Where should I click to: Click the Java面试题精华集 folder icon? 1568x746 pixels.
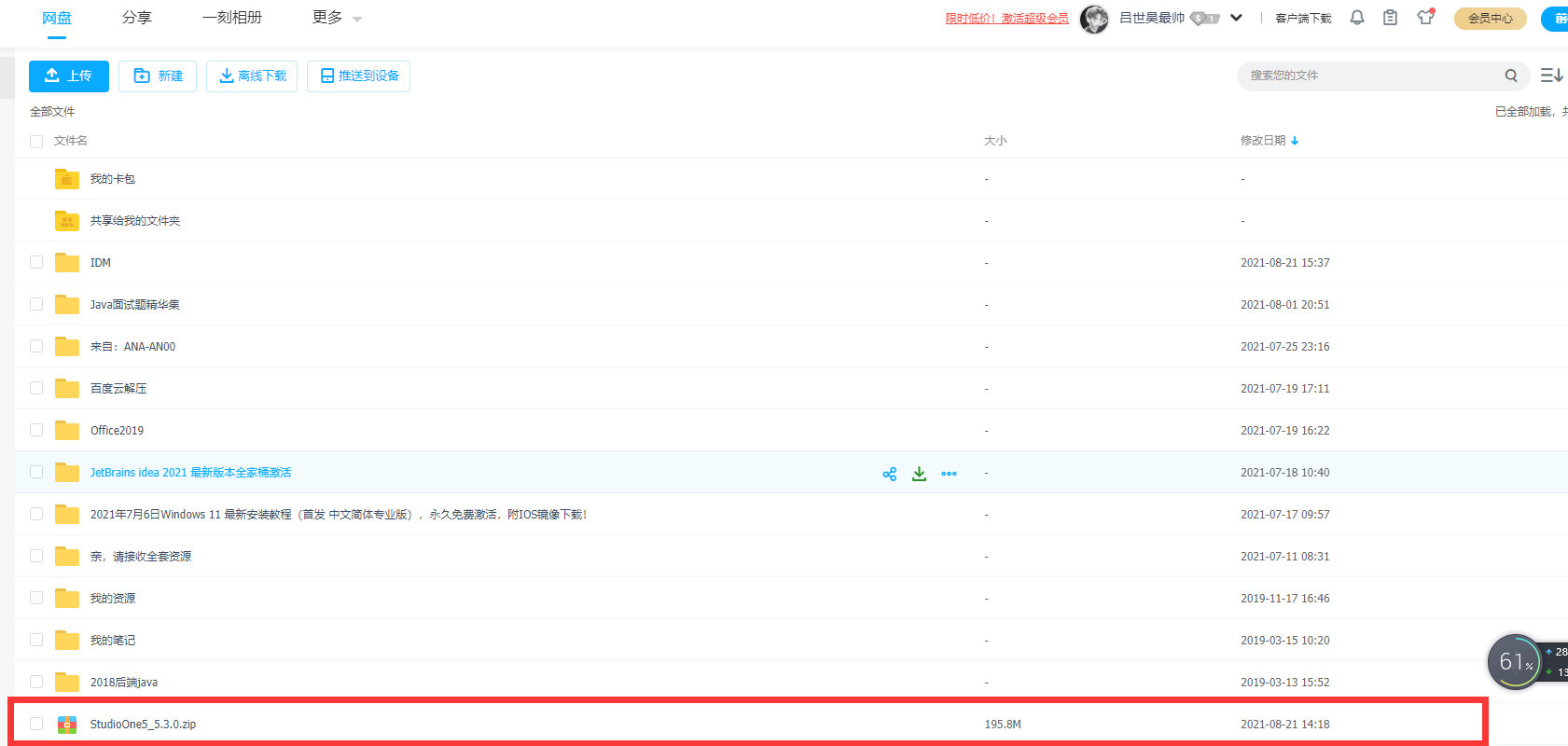[x=67, y=304]
